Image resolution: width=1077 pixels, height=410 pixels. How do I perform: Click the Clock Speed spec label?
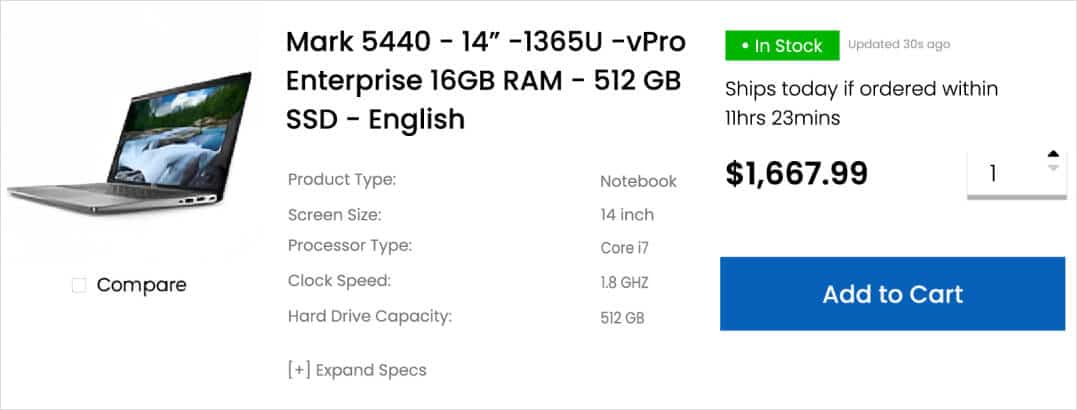tap(339, 281)
